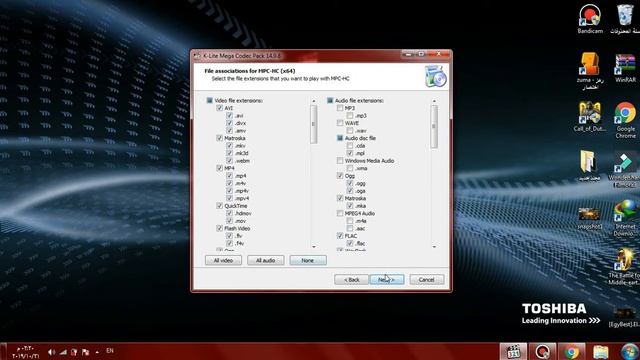Open the Windows Start orb
640x360 pixels.
click(629, 351)
